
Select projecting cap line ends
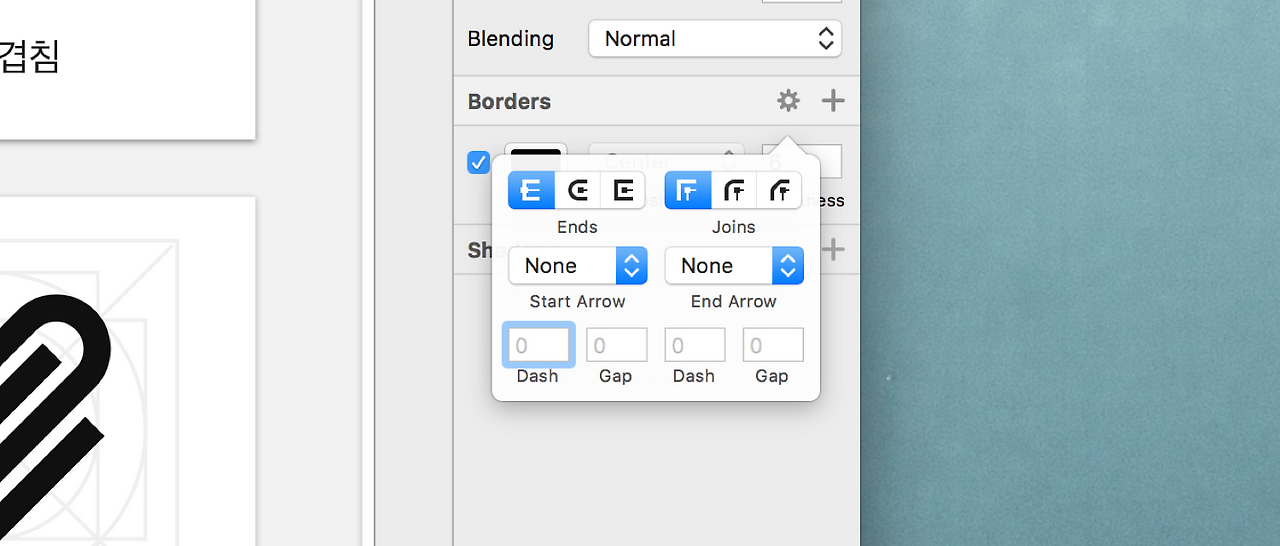point(623,190)
